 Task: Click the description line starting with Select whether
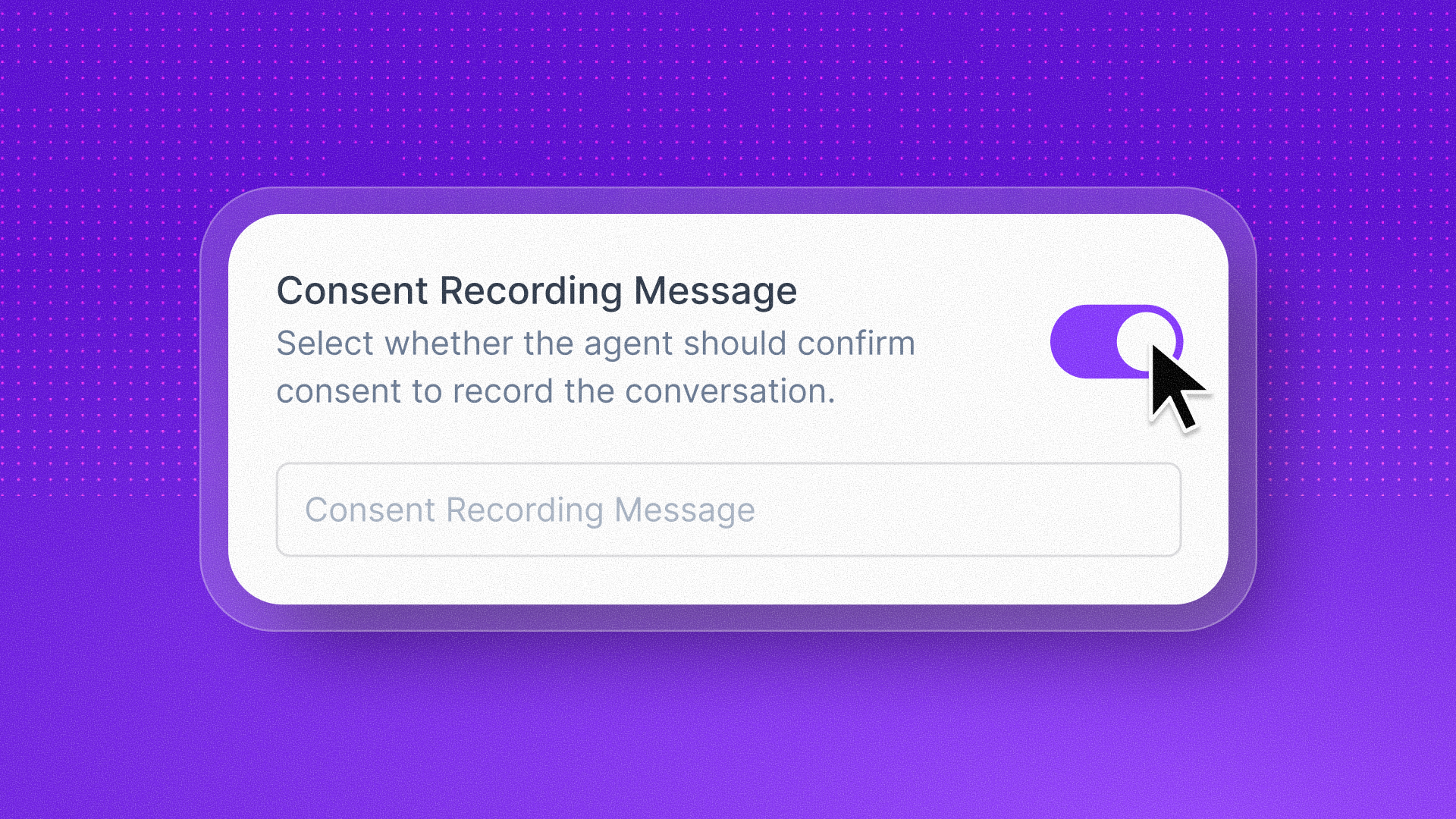pyautogui.click(x=596, y=344)
